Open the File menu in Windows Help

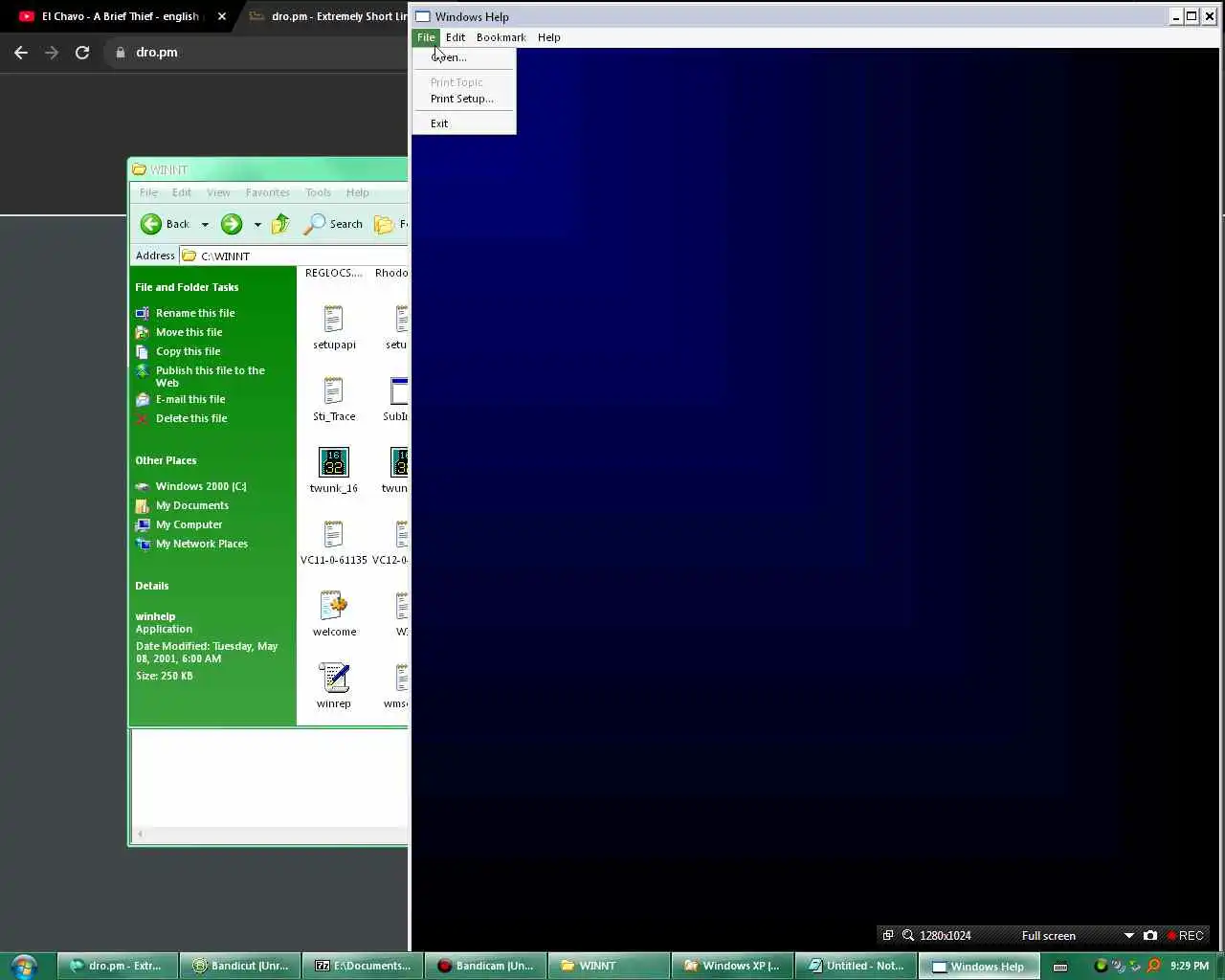click(x=426, y=37)
